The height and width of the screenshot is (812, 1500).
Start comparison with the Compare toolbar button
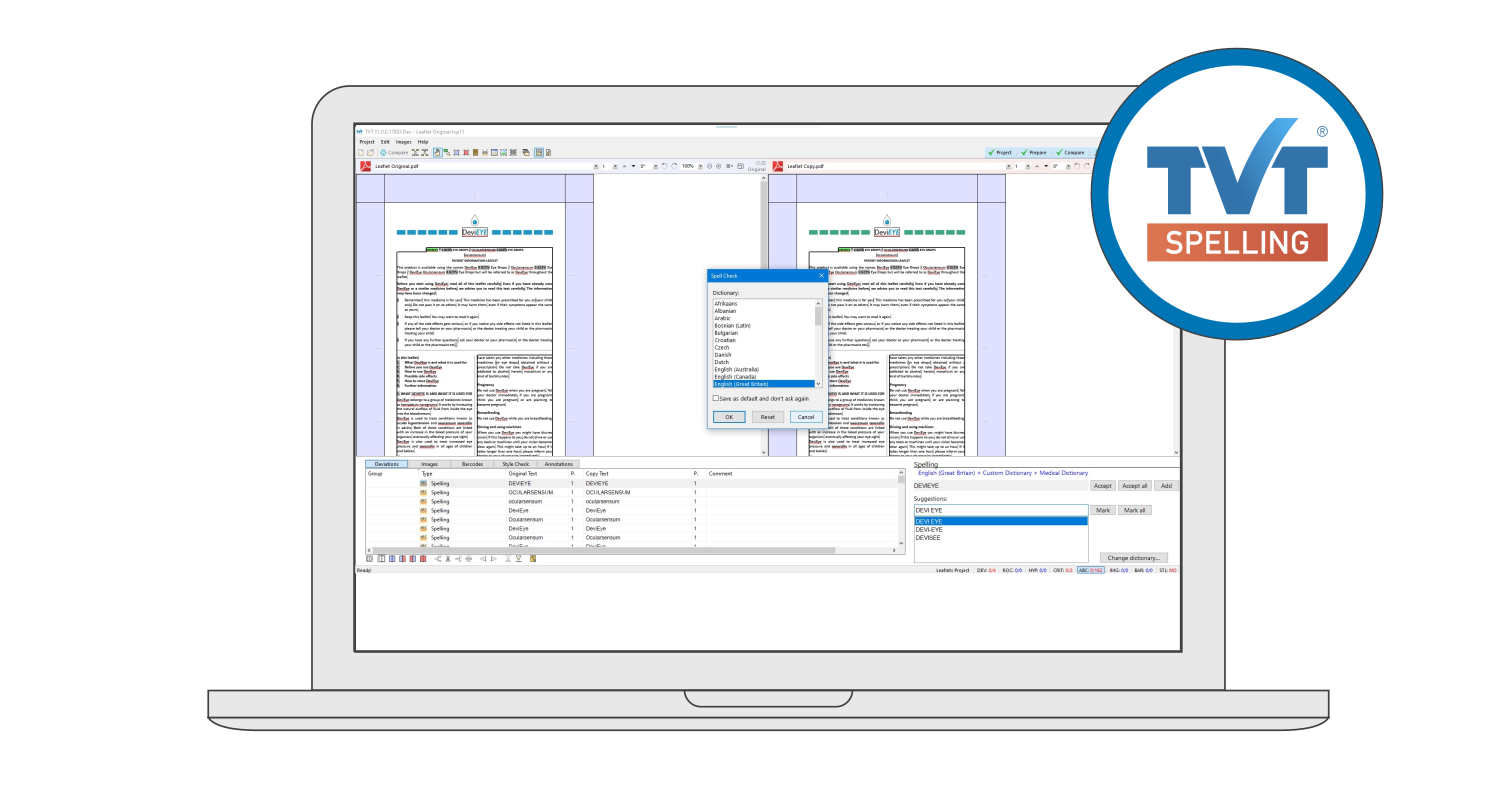pos(394,152)
